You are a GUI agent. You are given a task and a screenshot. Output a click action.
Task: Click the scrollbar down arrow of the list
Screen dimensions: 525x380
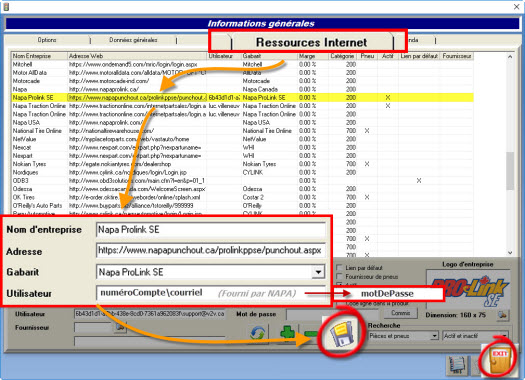pos(510,253)
